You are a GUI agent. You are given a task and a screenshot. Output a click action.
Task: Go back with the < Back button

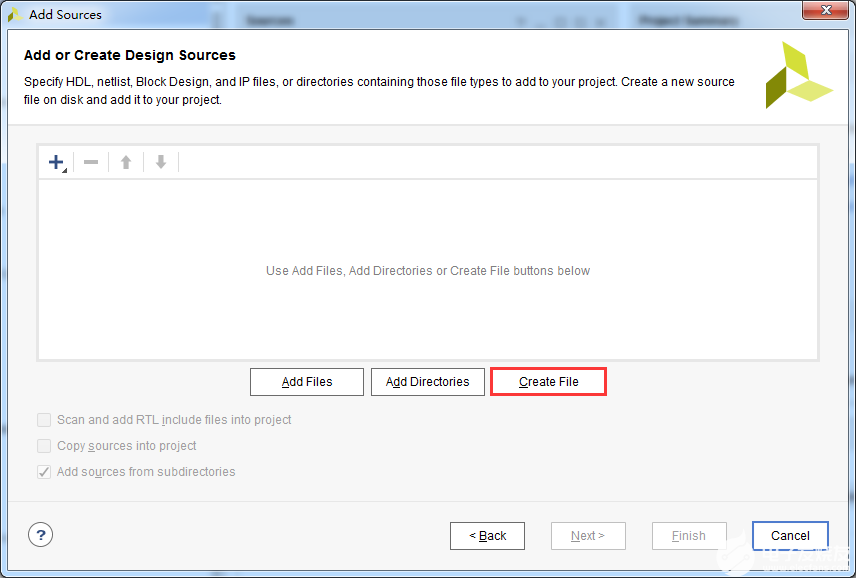488,536
